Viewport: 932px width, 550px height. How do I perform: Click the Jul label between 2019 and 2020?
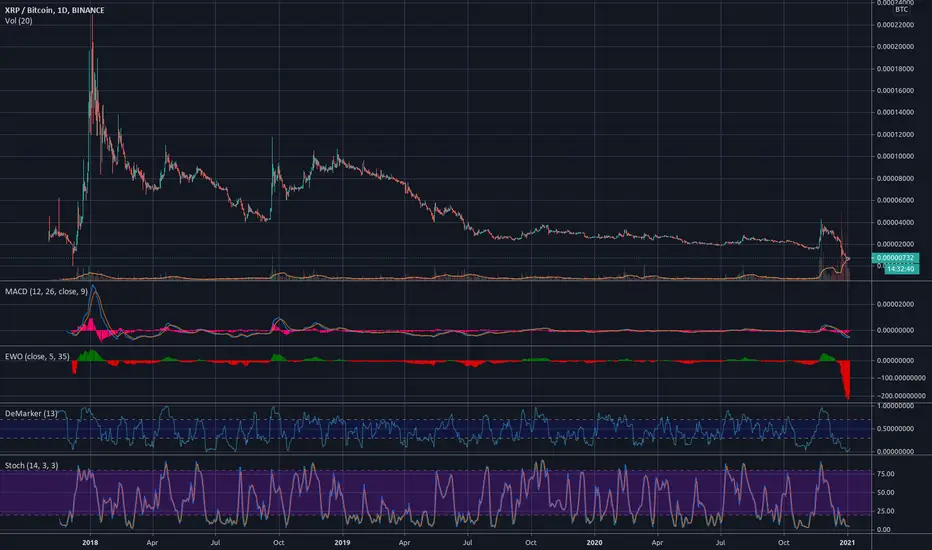tap(468, 542)
